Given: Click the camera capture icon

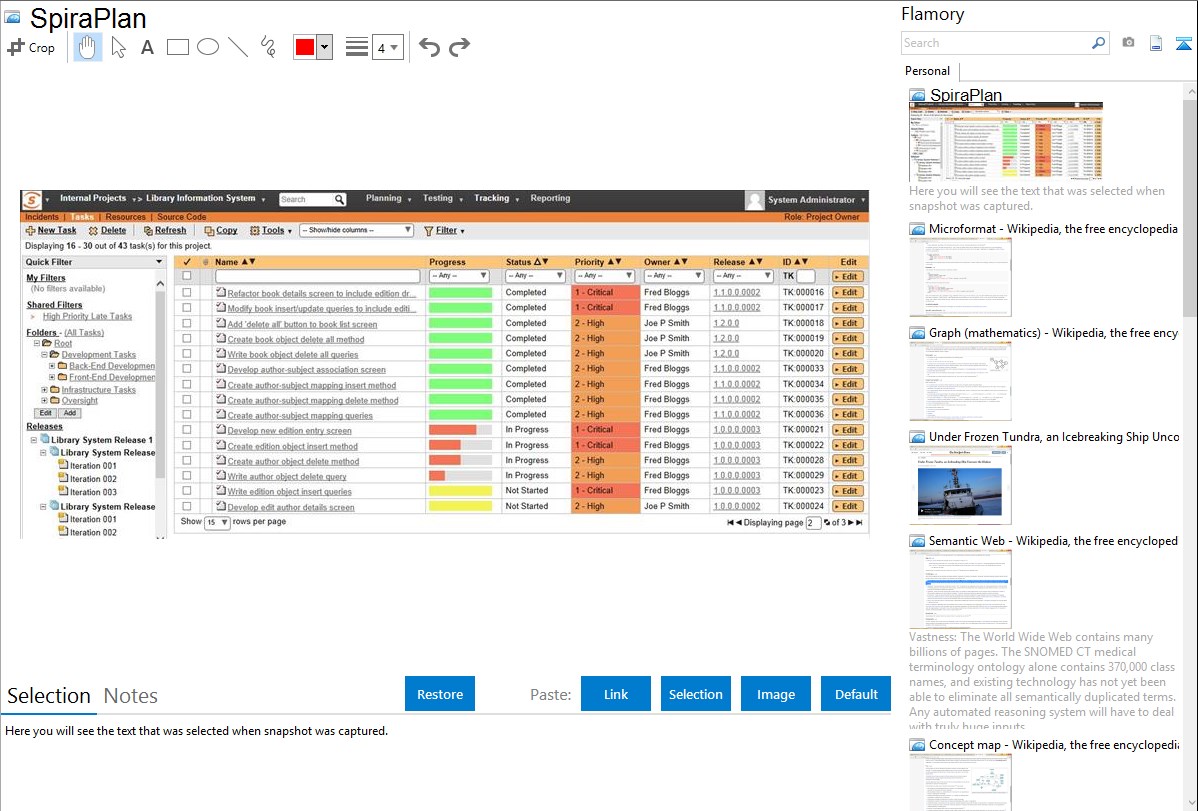Looking at the screenshot, I should pos(1128,43).
